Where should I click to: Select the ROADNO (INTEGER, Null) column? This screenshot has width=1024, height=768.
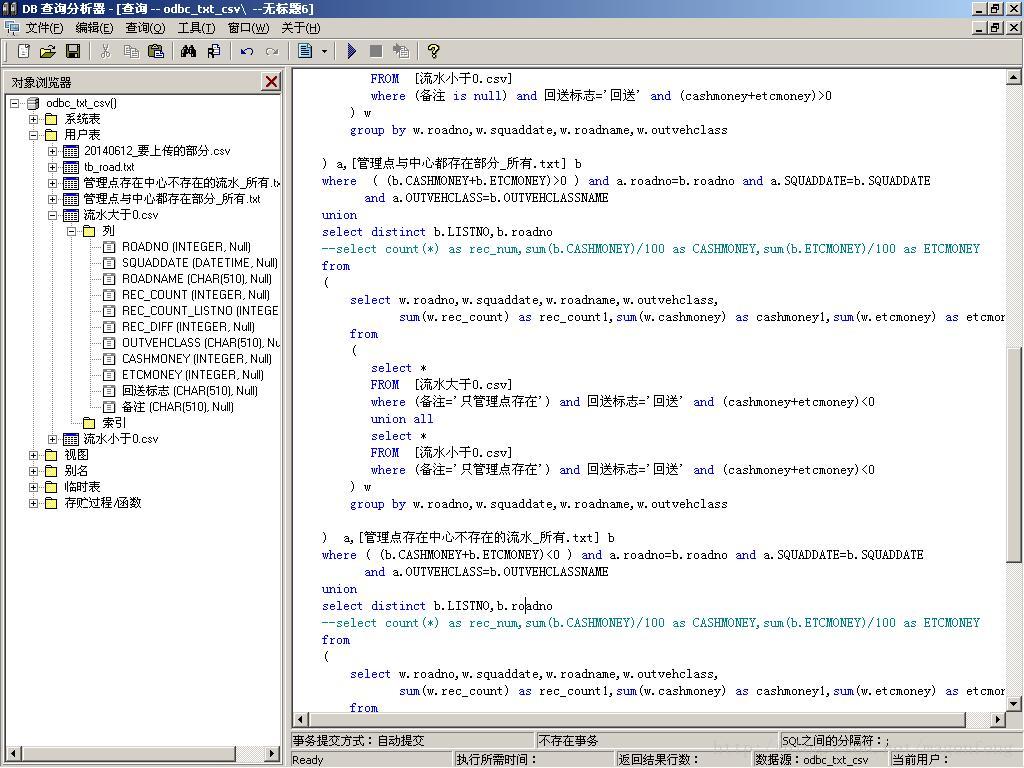[x=186, y=247]
